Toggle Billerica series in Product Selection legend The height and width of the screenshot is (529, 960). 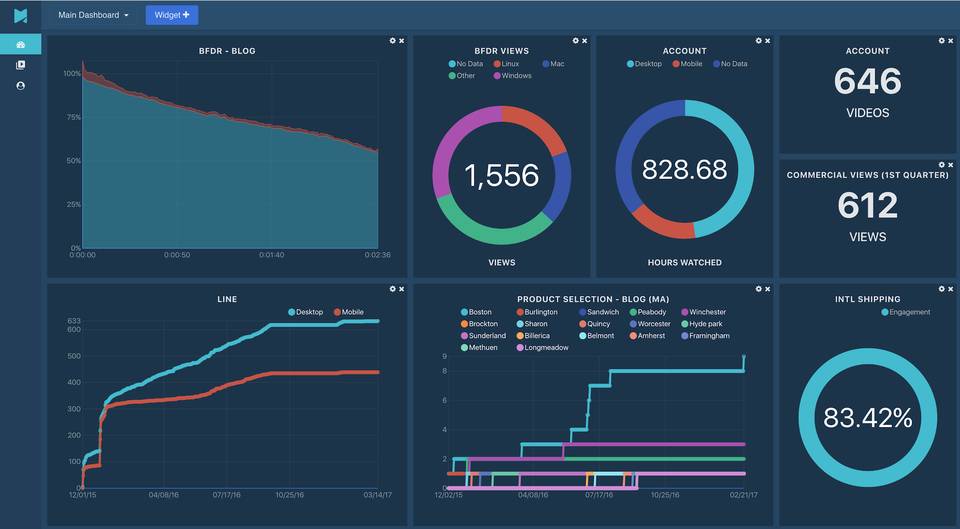533,336
